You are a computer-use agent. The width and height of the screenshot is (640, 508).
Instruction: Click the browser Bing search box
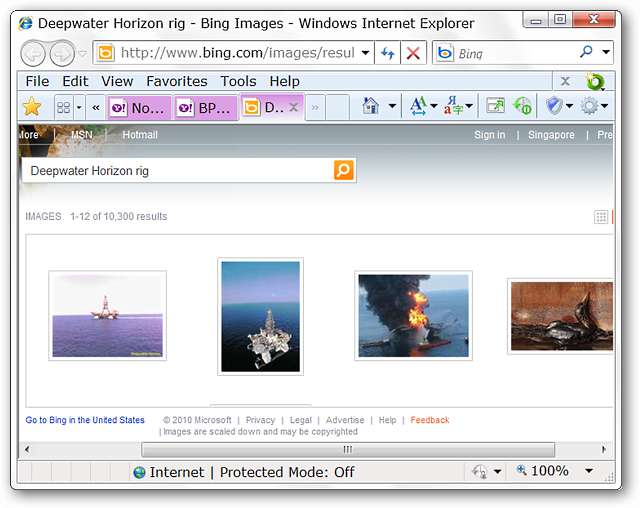(x=514, y=53)
